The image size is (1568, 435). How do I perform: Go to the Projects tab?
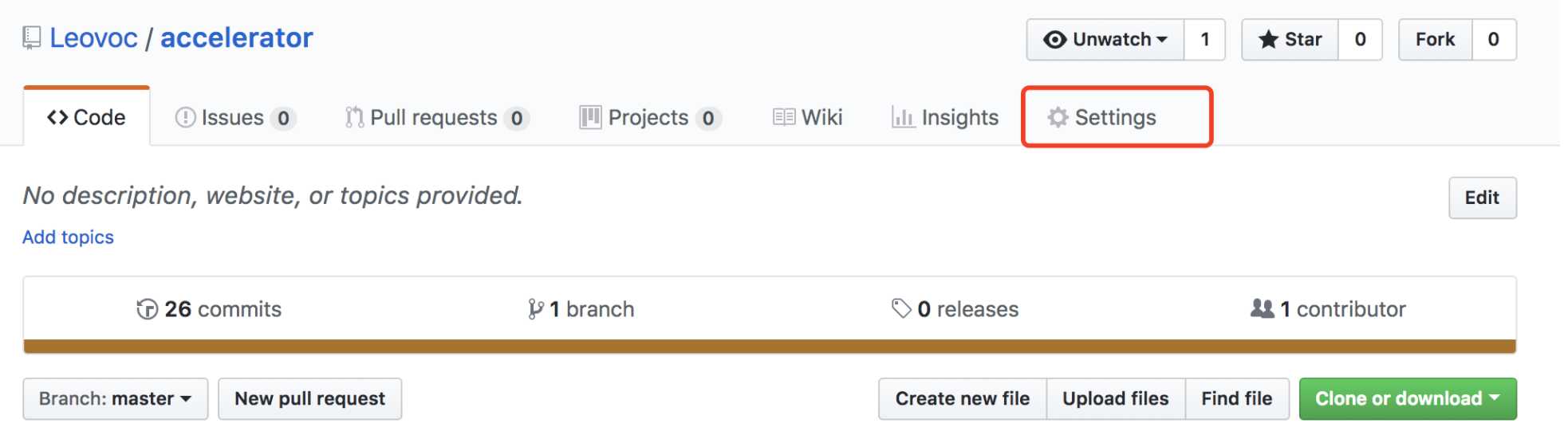click(x=650, y=117)
